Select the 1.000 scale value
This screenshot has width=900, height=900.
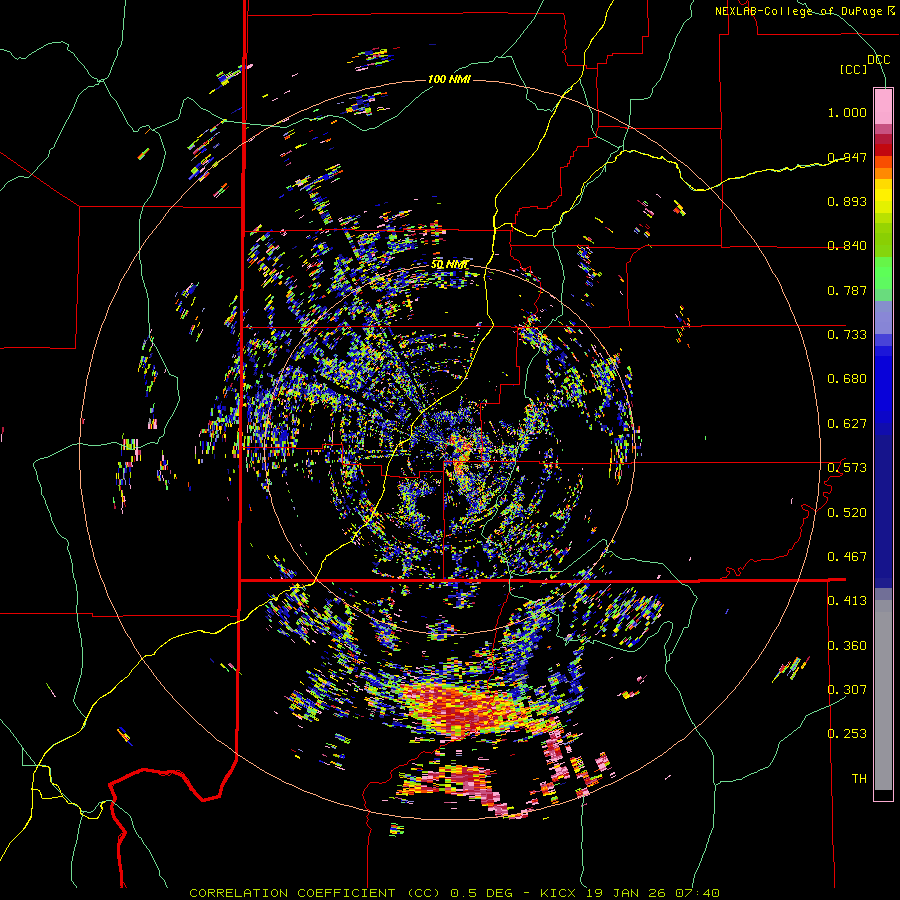pos(847,112)
